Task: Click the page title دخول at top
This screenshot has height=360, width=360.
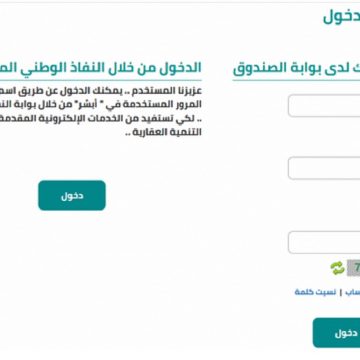Action: click(x=342, y=17)
